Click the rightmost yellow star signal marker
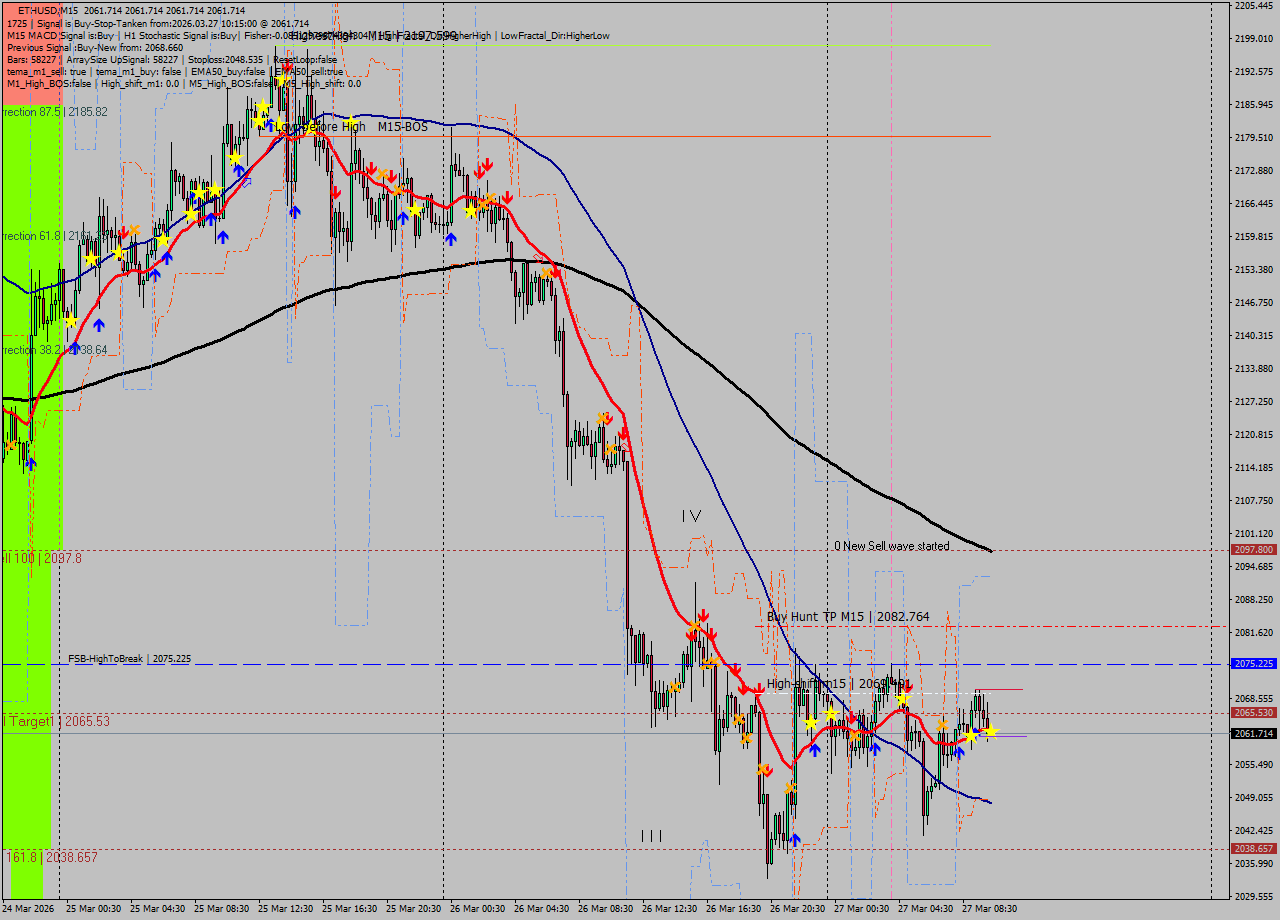 click(990, 732)
